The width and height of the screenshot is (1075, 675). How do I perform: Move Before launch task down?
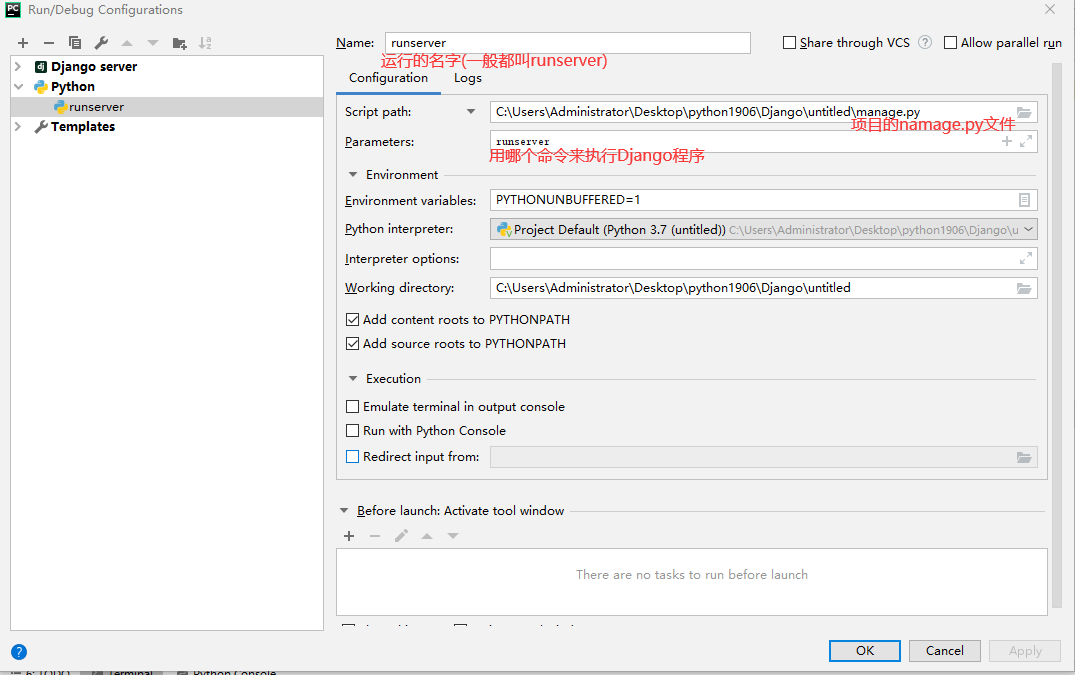453,536
